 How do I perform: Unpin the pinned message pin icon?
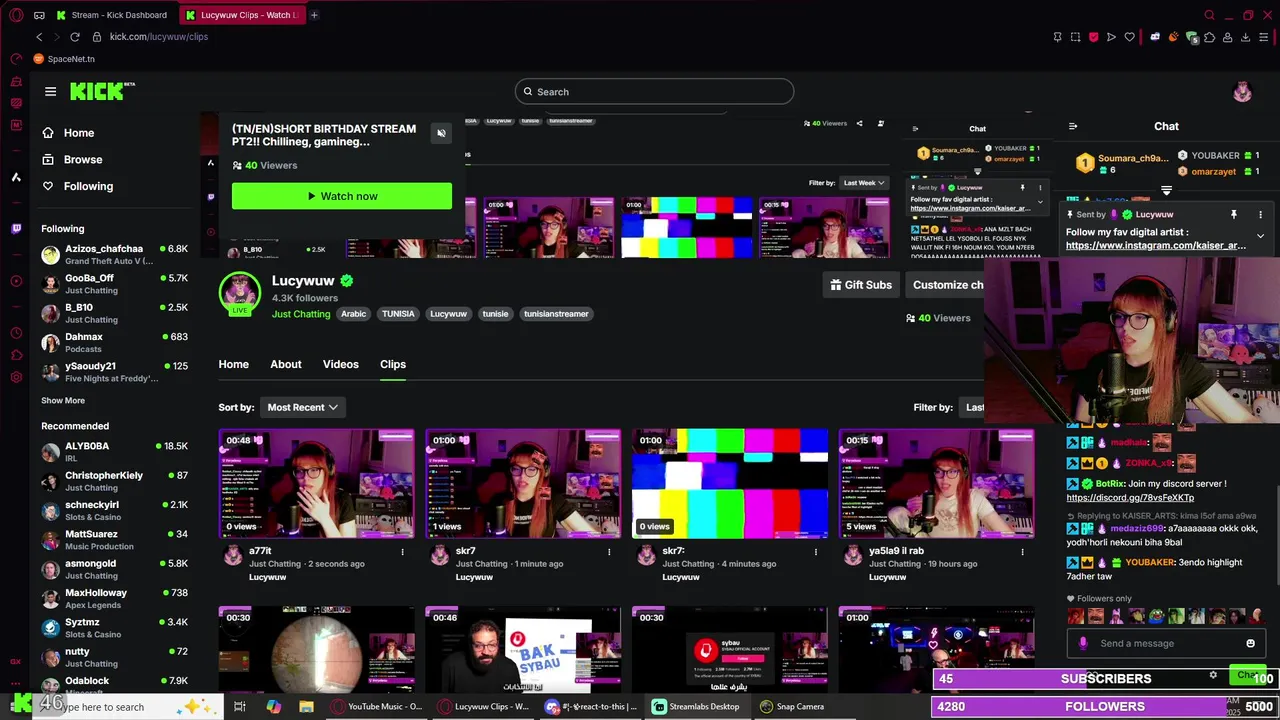pos(1234,215)
